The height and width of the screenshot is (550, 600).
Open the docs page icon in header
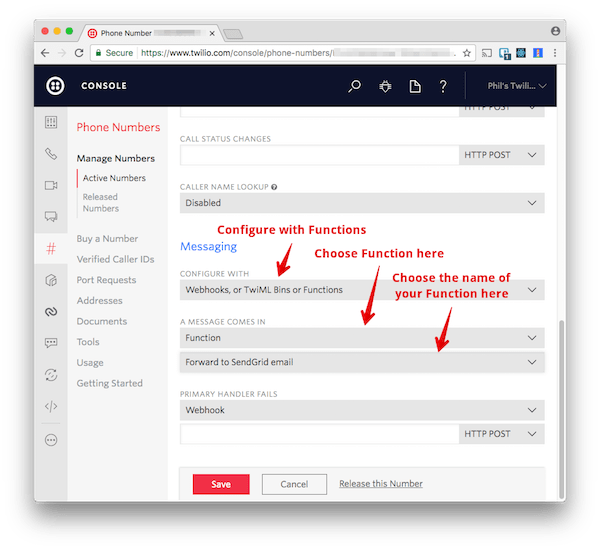coord(415,86)
